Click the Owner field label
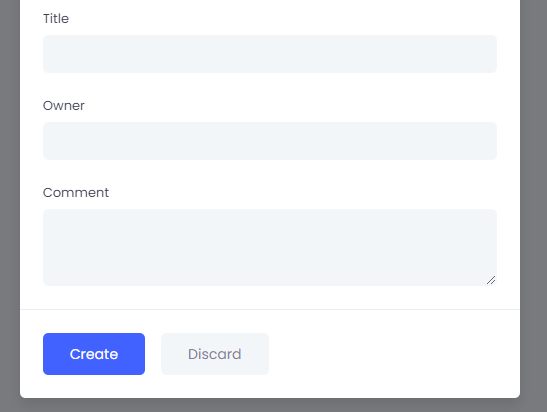The height and width of the screenshot is (412, 547). (x=63, y=105)
